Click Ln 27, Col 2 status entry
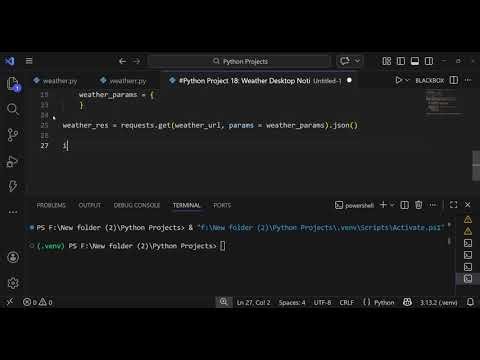 [x=253, y=303]
